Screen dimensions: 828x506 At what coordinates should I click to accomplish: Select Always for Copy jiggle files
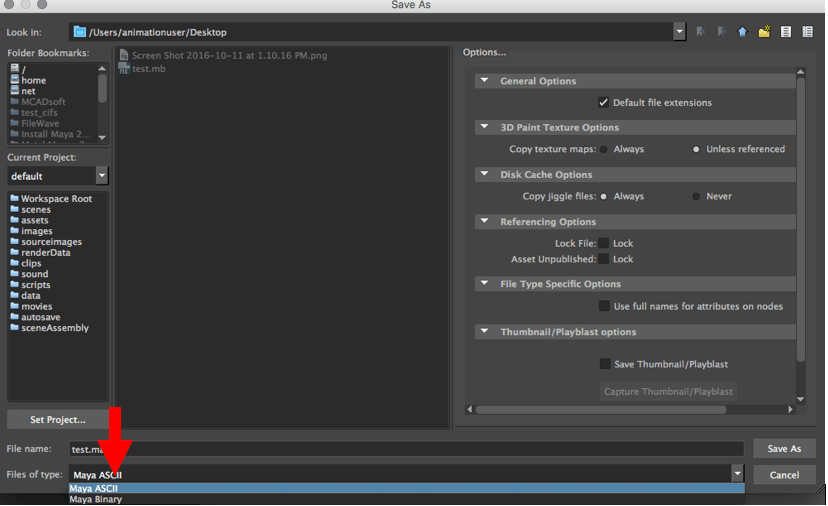click(604, 196)
